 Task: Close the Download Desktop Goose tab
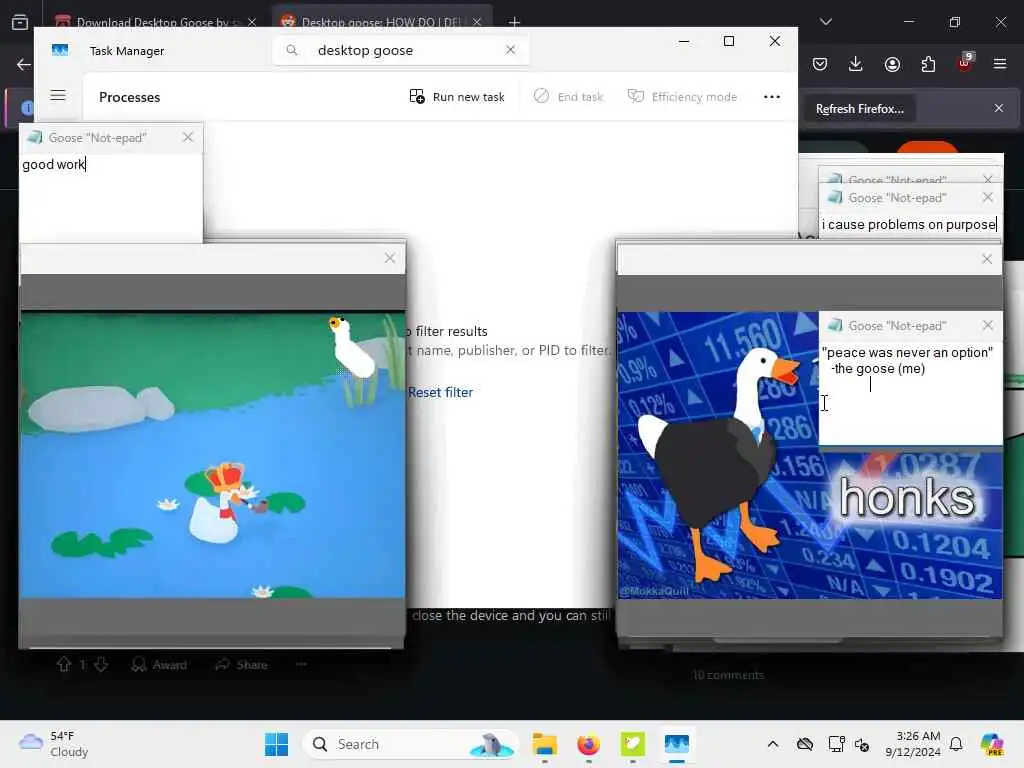coord(252,22)
